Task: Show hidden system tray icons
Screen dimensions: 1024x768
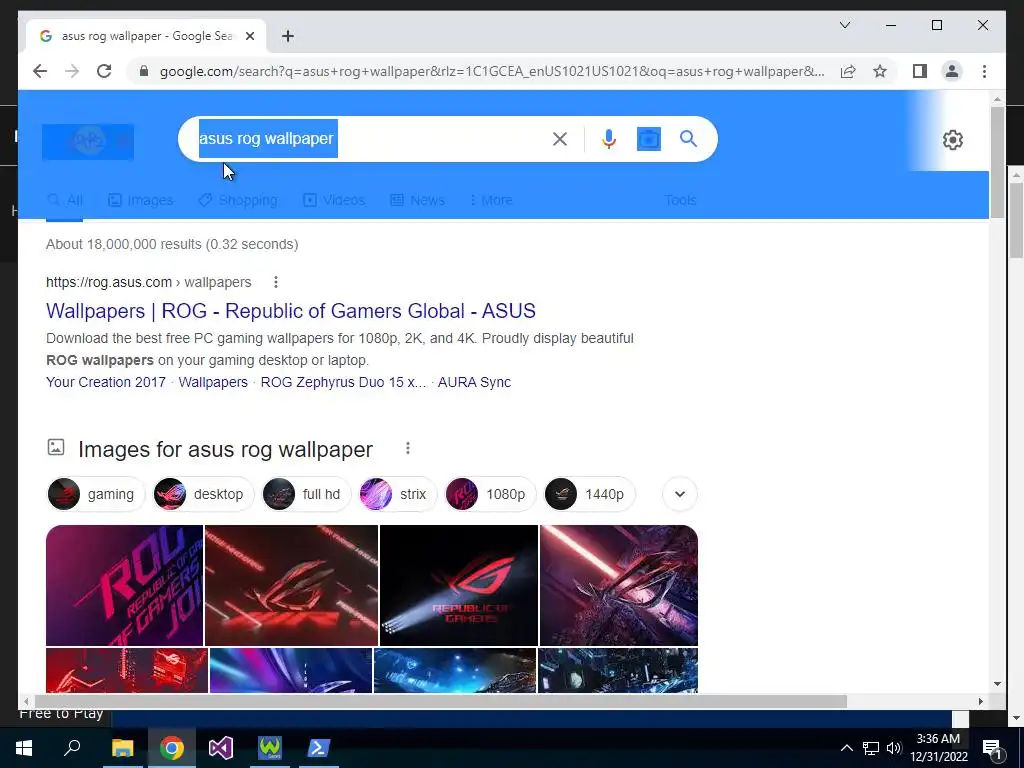Action: [x=846, y=748]
